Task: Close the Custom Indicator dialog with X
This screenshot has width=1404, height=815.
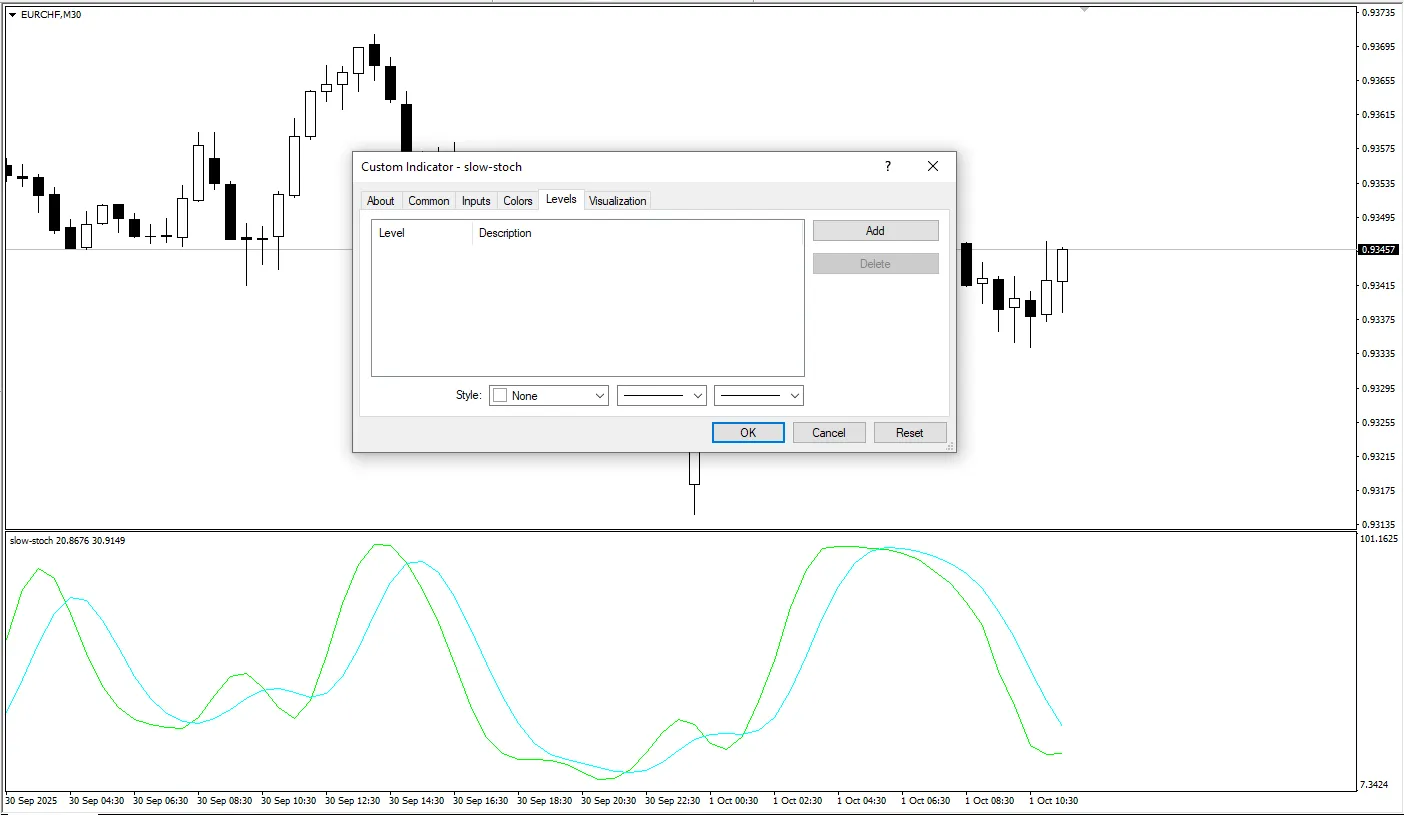Action: pyautogui.click(x=932, y=167)
